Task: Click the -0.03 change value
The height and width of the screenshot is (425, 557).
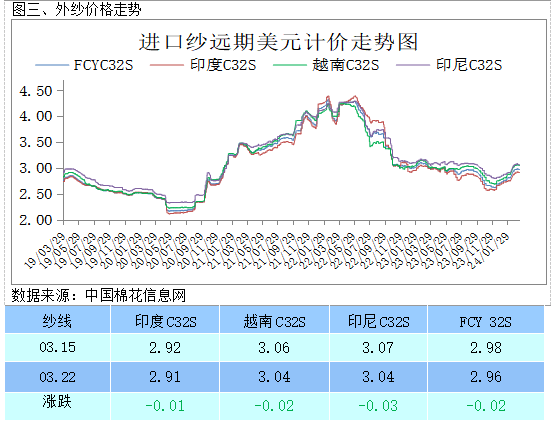Action: tap(378, 406)
